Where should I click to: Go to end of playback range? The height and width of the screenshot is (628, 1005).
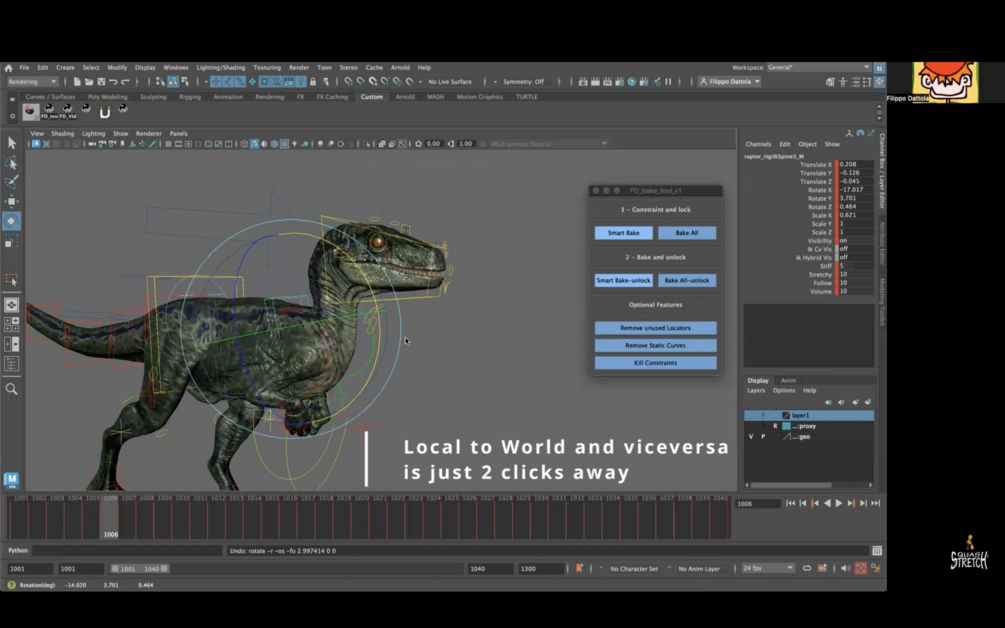click(876, 503)
